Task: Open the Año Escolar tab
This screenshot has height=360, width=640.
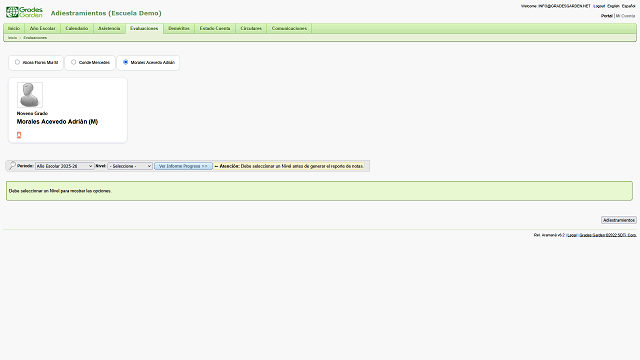Action: 42,28
